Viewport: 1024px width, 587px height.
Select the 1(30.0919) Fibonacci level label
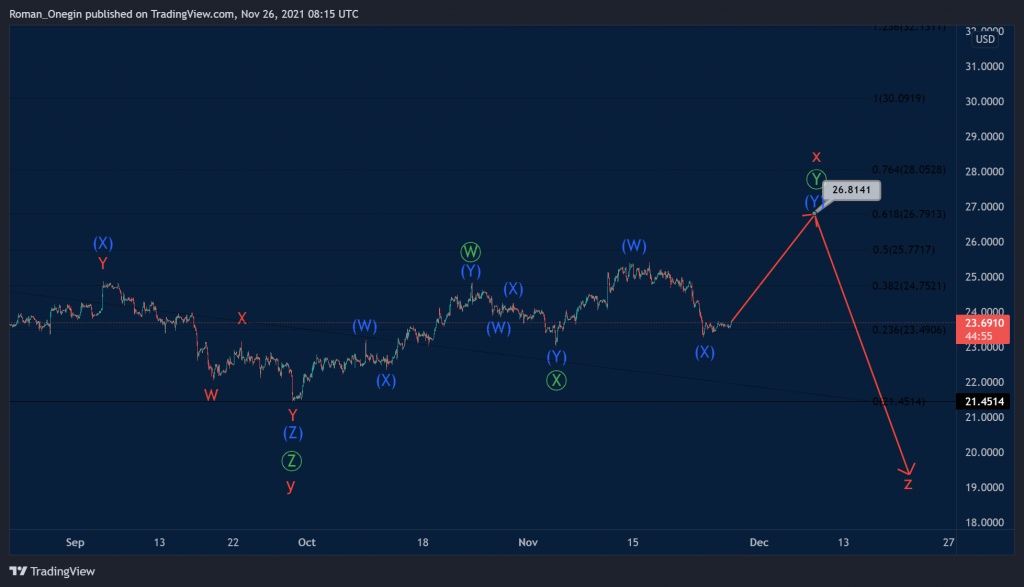click(x=899, y=99)
